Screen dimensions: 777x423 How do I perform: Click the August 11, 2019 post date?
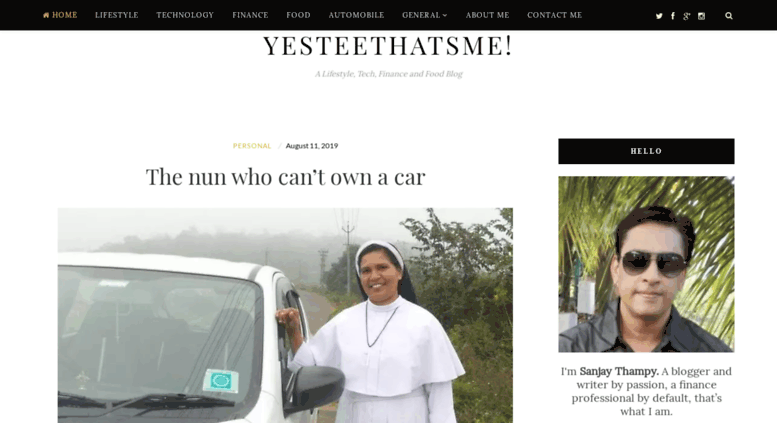(x=312, y=146)
